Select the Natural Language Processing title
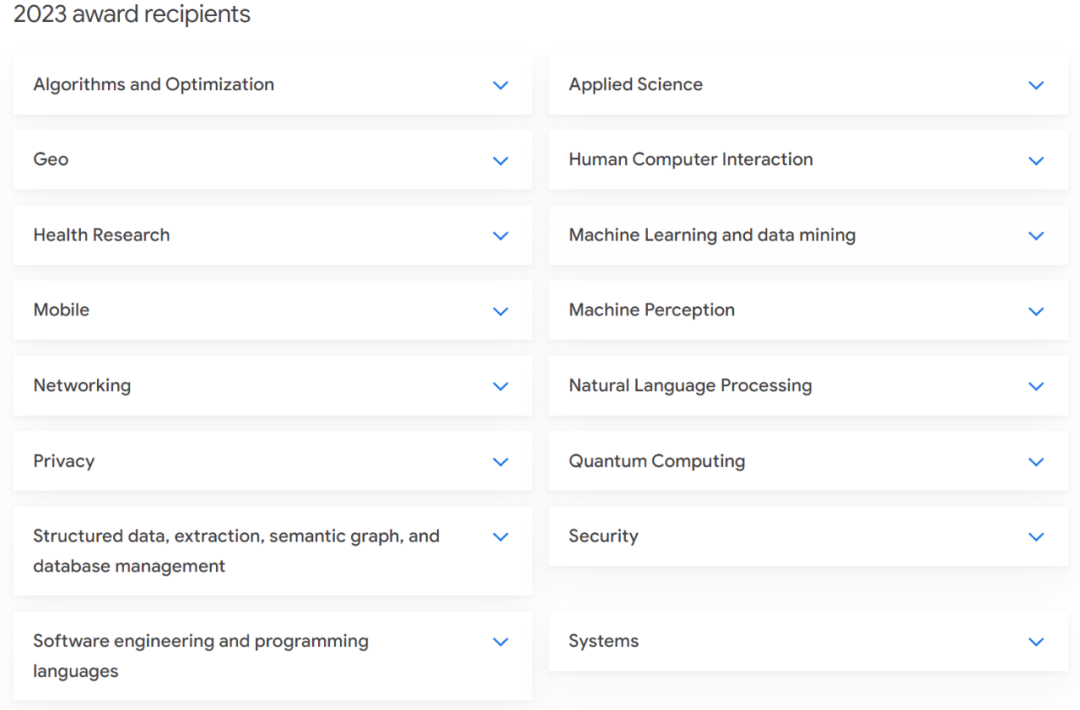 pos(690,386)
